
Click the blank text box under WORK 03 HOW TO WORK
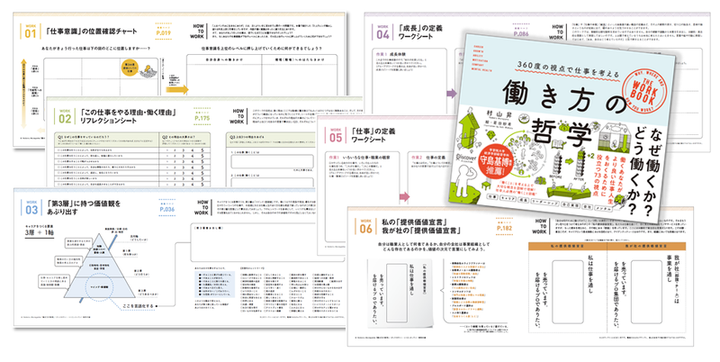[x=267, y=243]
